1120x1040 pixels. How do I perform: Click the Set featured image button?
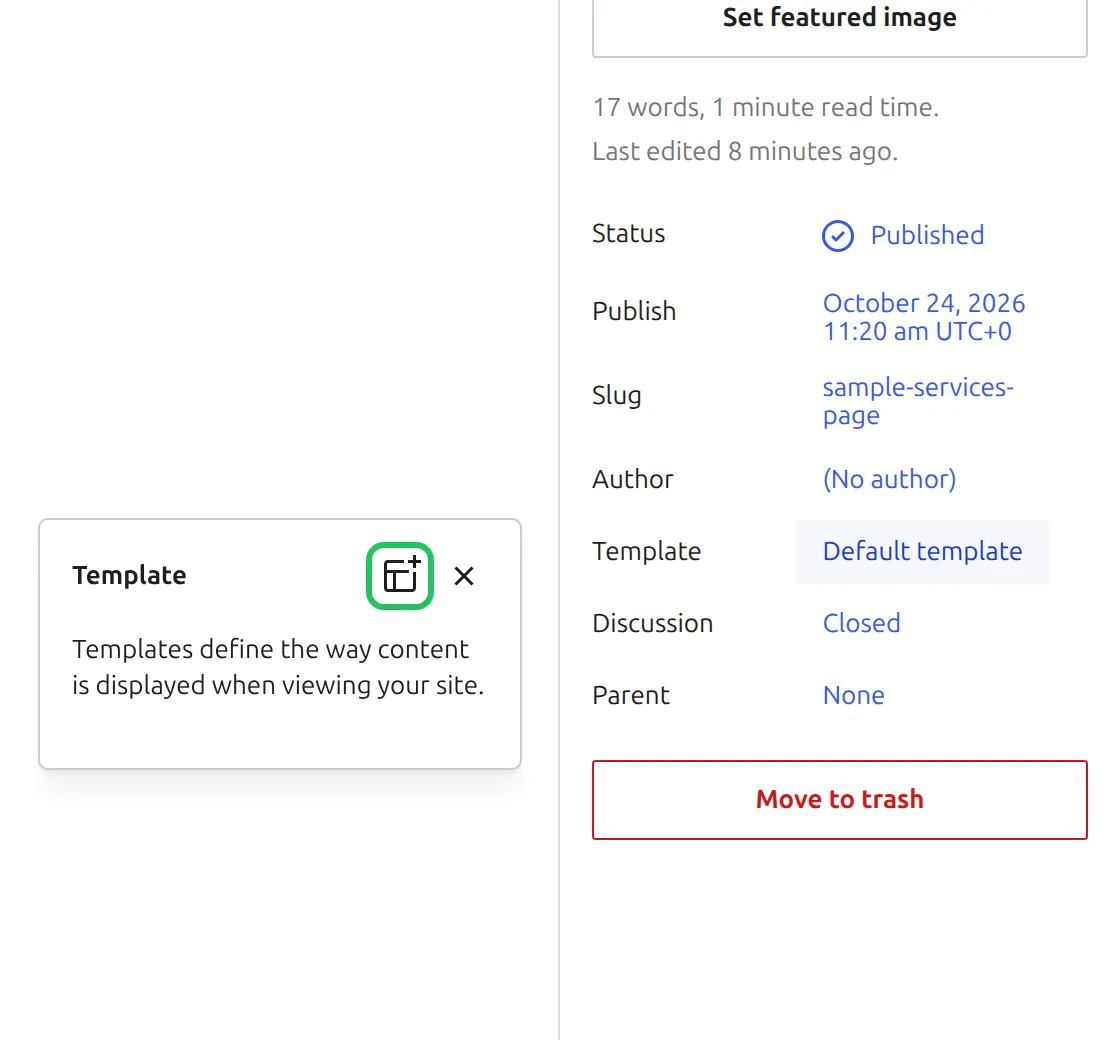tap(839, 18)
